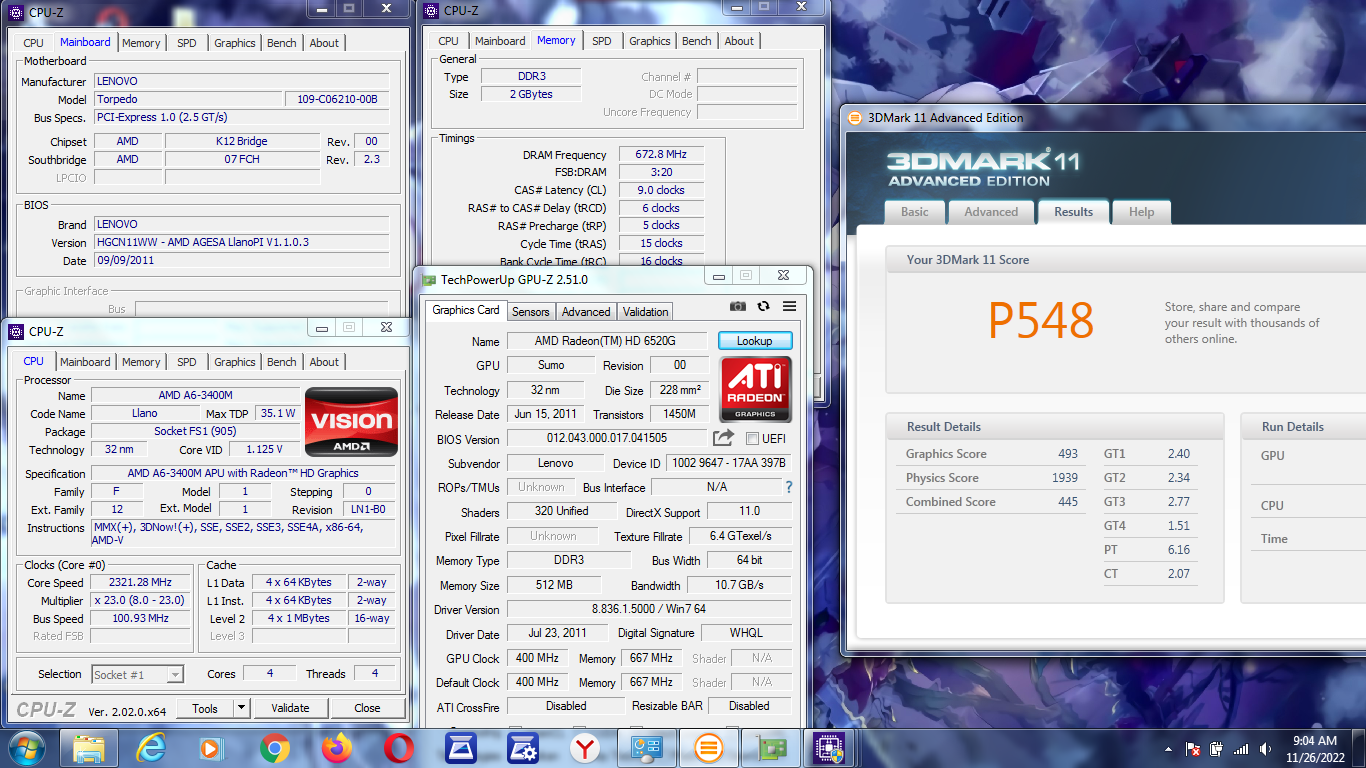
Task: Switch to GPU-Z from the taskbar
Action: [771, 748]
